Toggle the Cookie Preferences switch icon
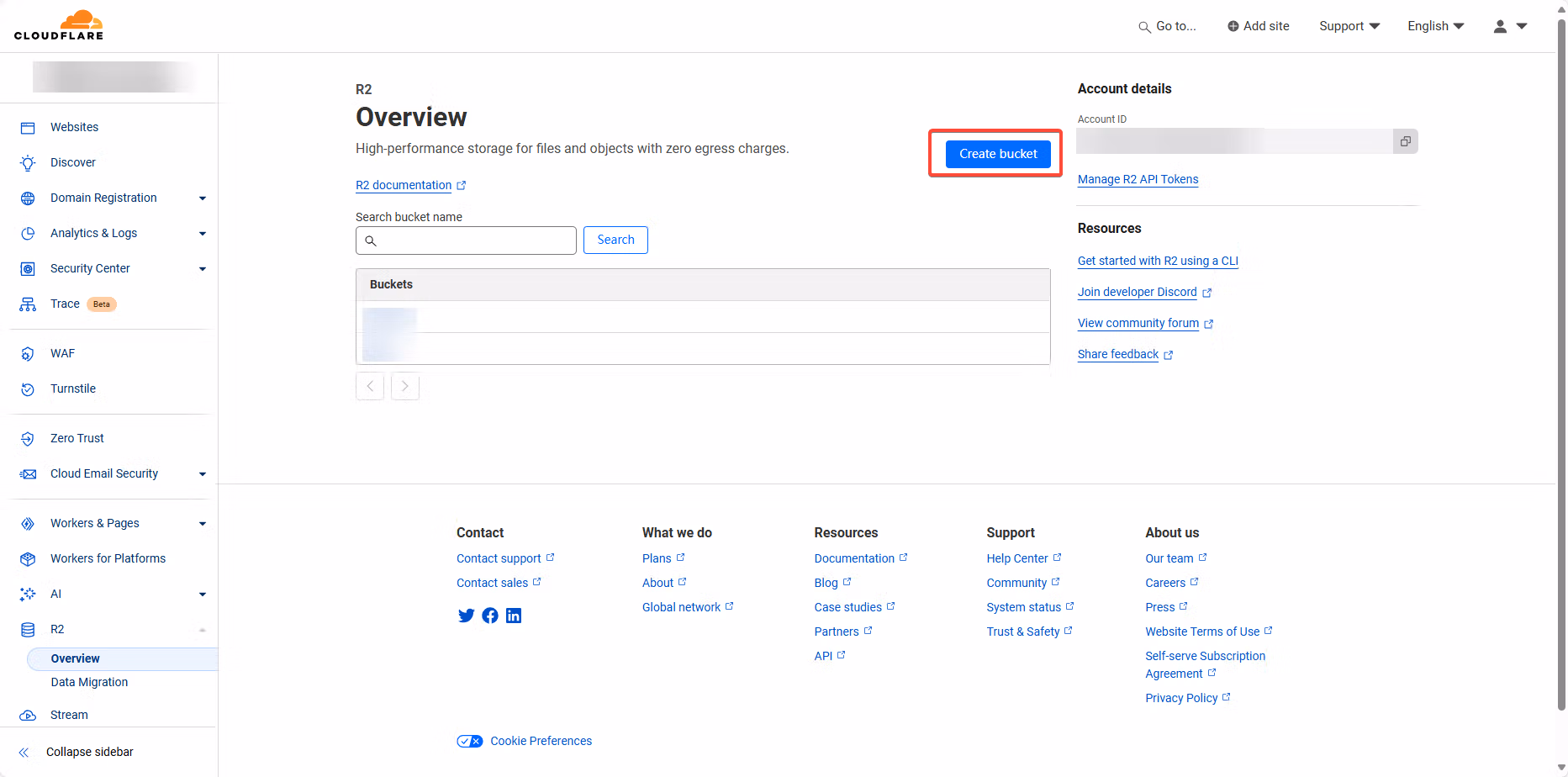This screenshot has height=777, width=1568. (x=470, y=741)
